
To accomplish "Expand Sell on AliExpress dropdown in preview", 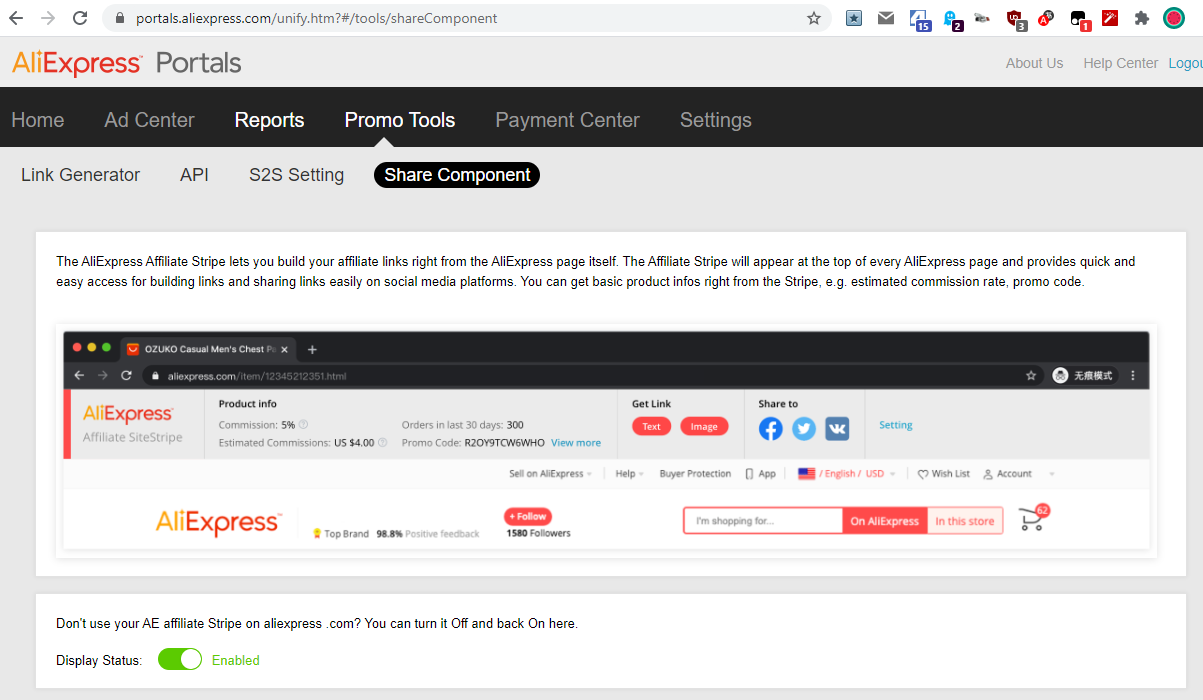I will pos(550,474).
